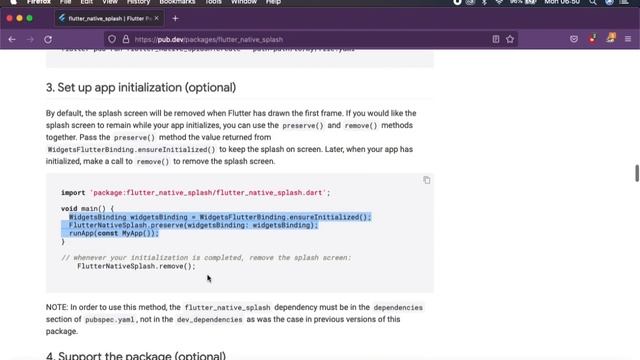Save page to Pocket
The height and width of the screenshot is (360, 640).
click(x=574, y=39)
